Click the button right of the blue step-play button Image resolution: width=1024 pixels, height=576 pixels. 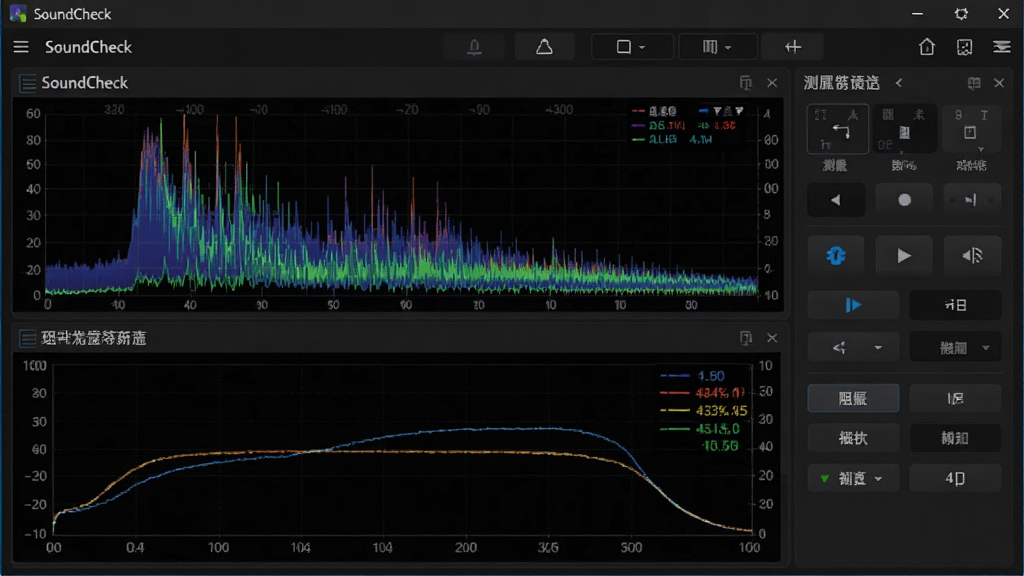[955, 305]
